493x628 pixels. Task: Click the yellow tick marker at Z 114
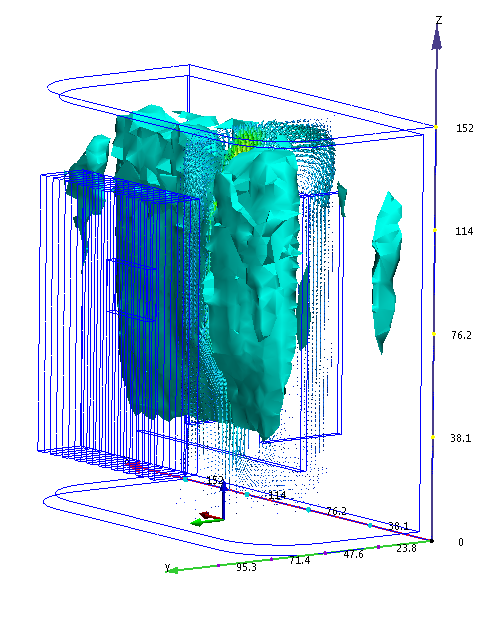coord(434,230)
